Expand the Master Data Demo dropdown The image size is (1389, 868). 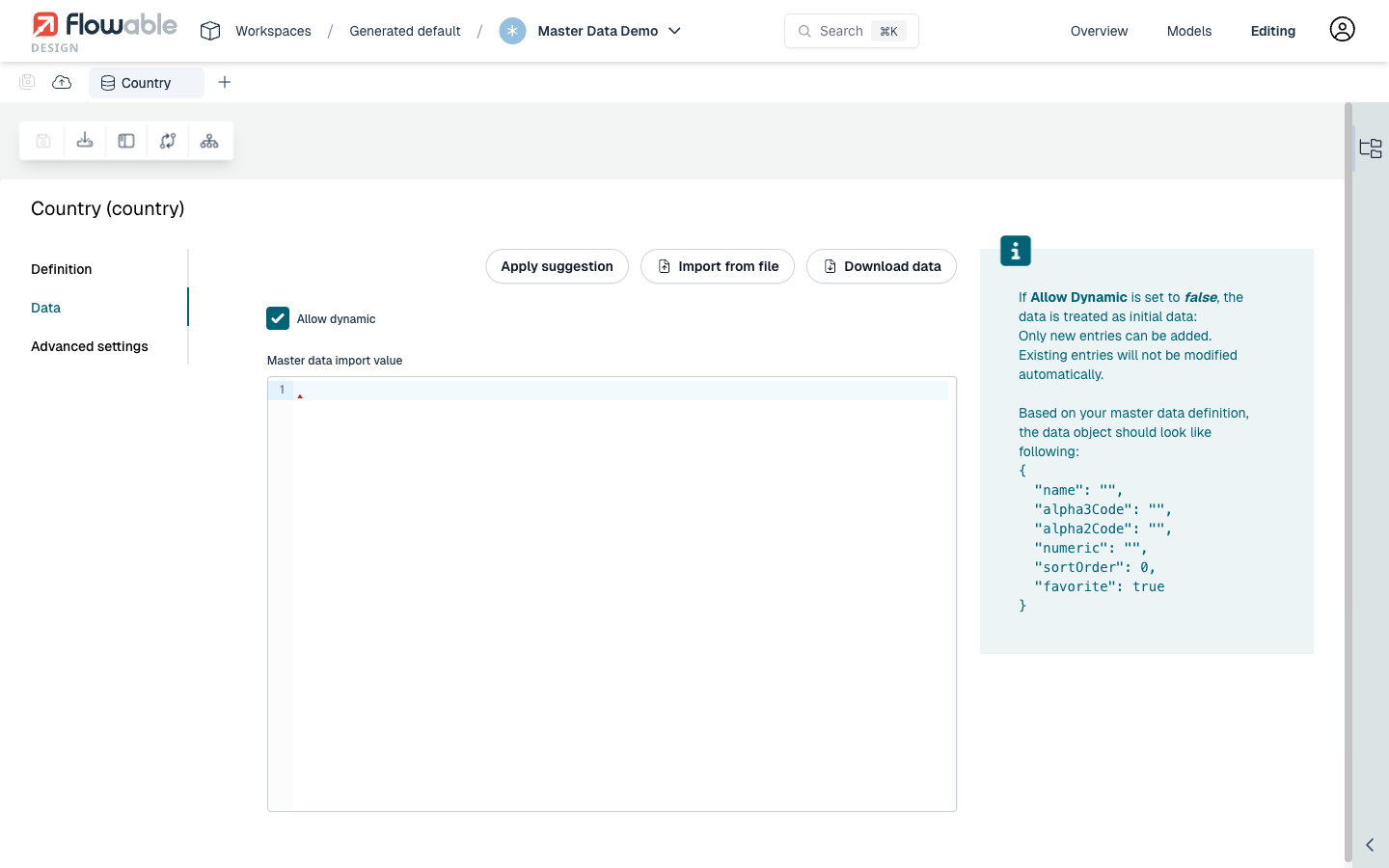coord(675,31)
